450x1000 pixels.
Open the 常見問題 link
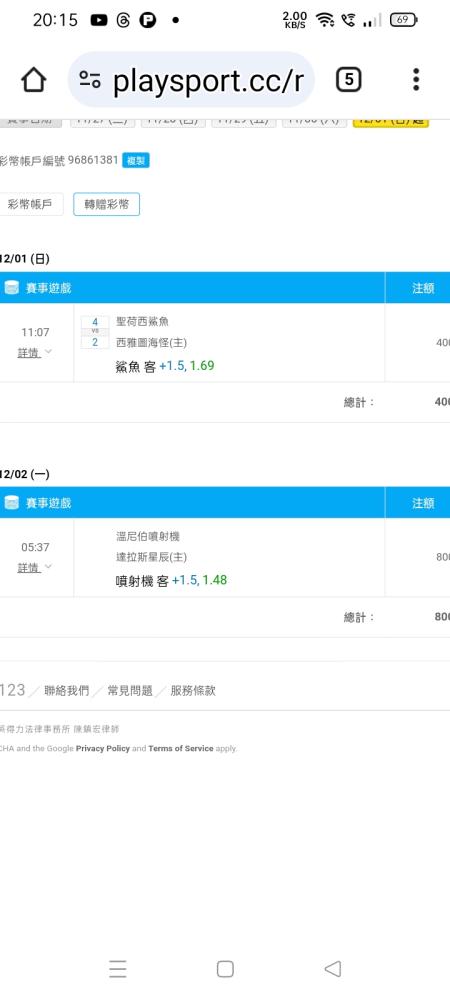point(130,691)
